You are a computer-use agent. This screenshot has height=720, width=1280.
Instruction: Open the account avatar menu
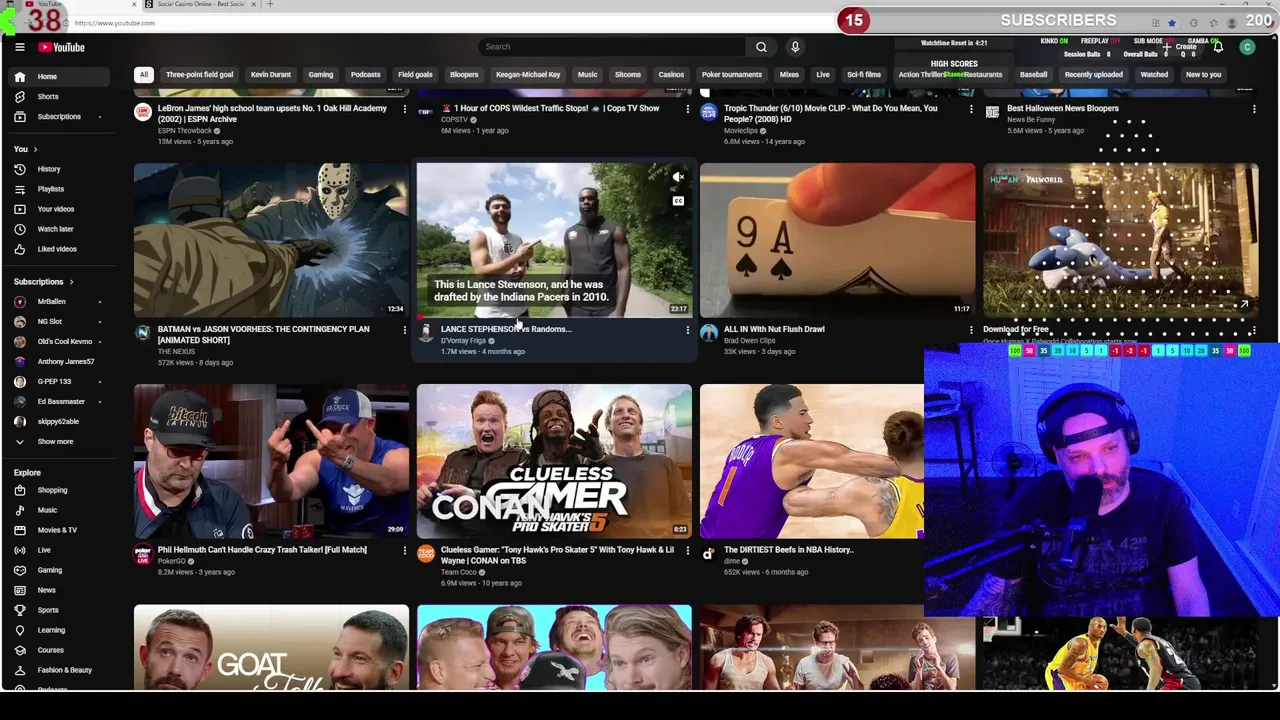point(1247,47)
